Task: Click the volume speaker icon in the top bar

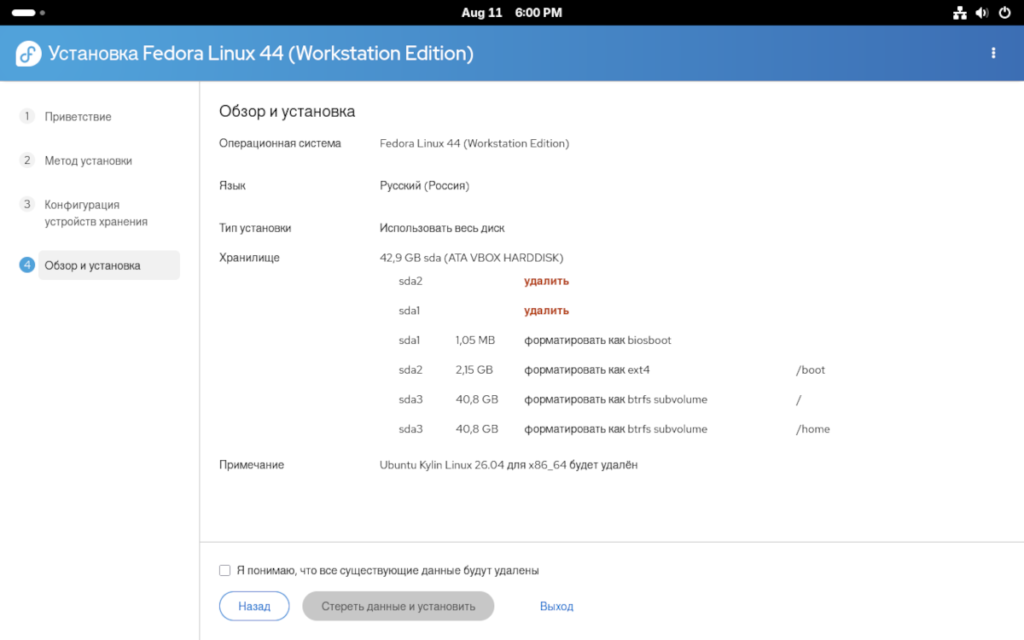Action: click(982, 12)
